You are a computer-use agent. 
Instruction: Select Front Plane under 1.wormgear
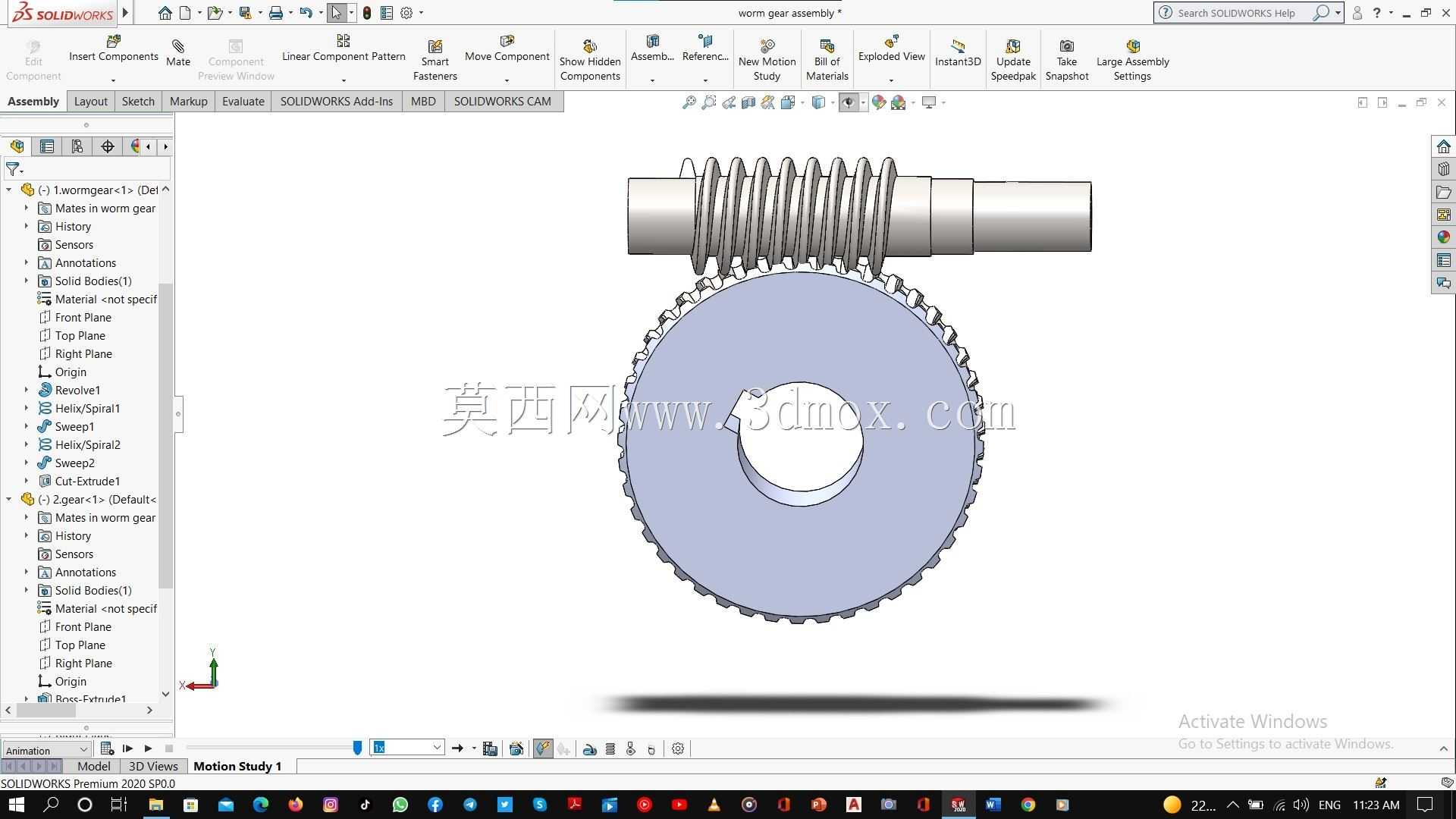tap(83, 318)
